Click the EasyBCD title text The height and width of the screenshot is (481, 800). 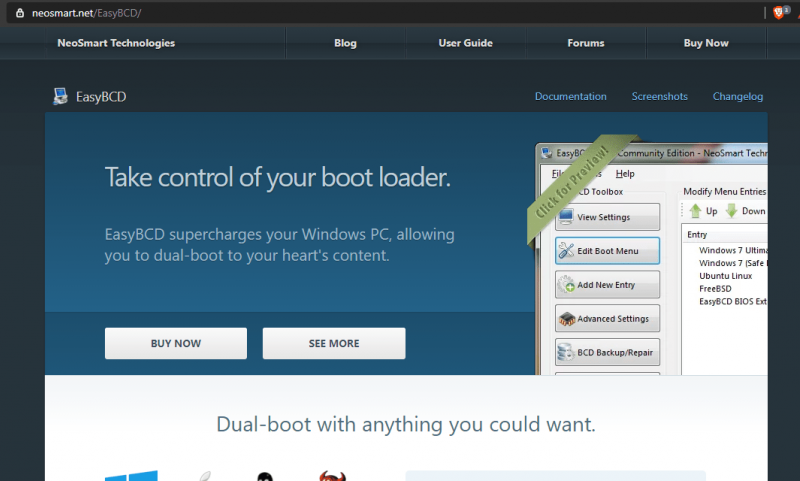point(101,96)
